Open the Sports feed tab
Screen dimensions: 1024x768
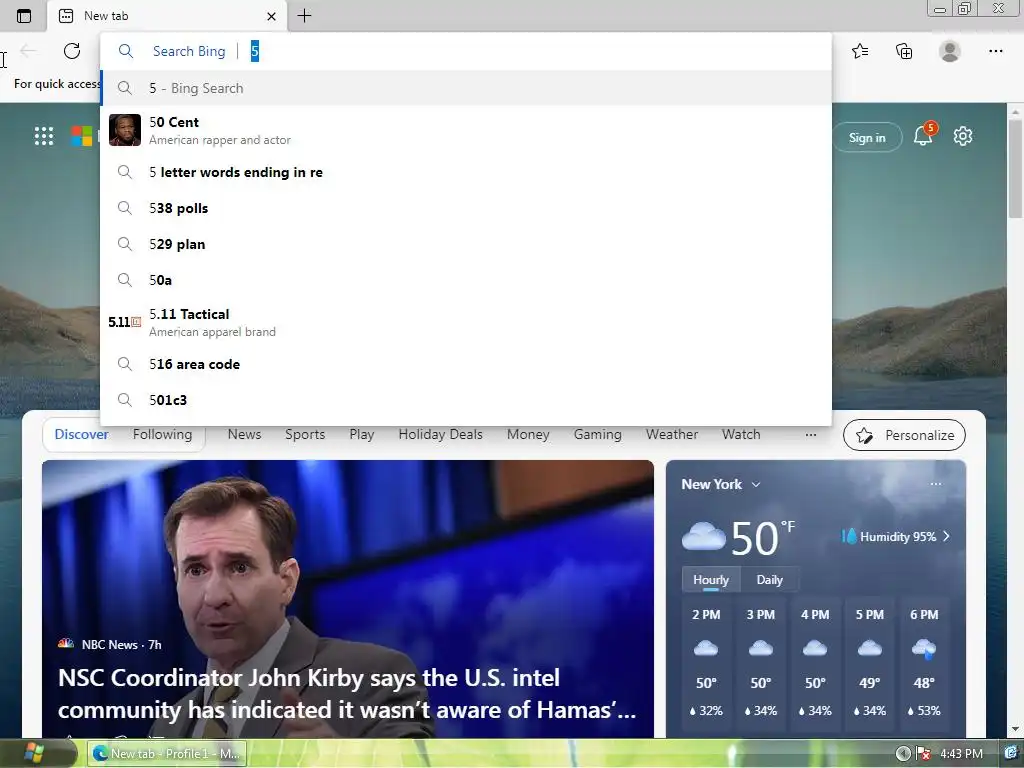click(x=305, y=434)
